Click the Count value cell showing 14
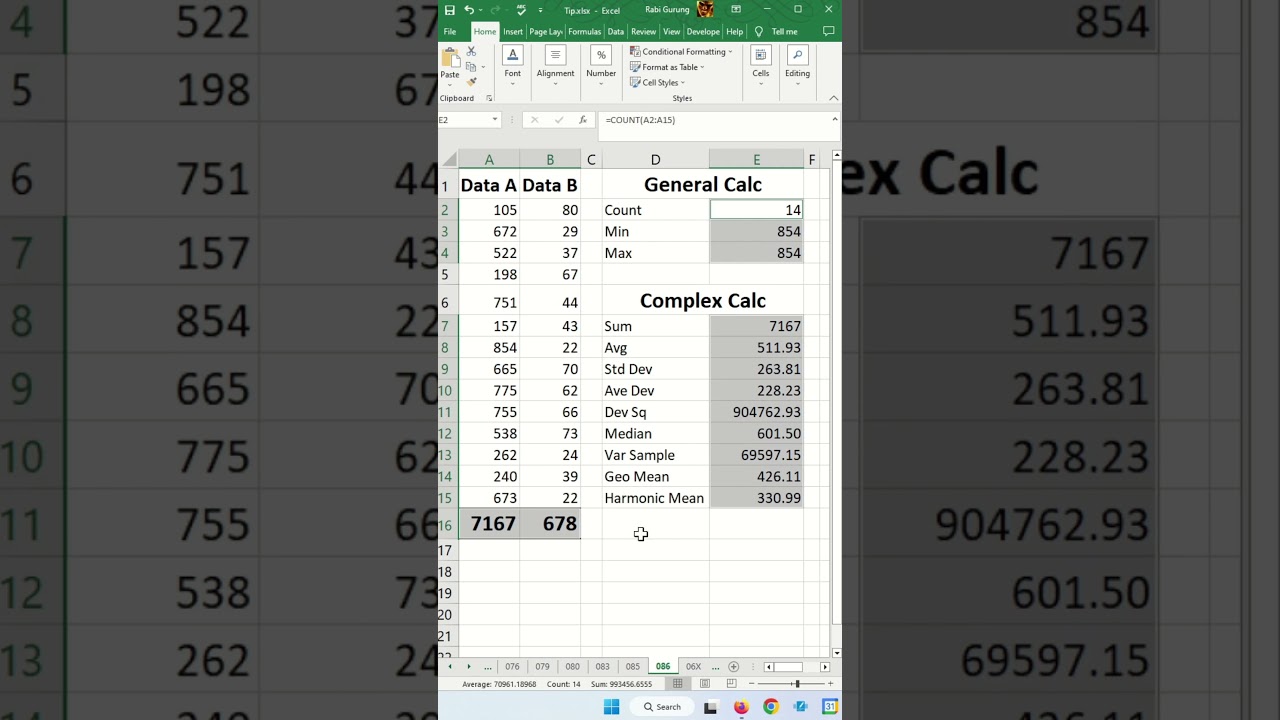This screenshot has width=1280, height=720. [x=756, y=210]
